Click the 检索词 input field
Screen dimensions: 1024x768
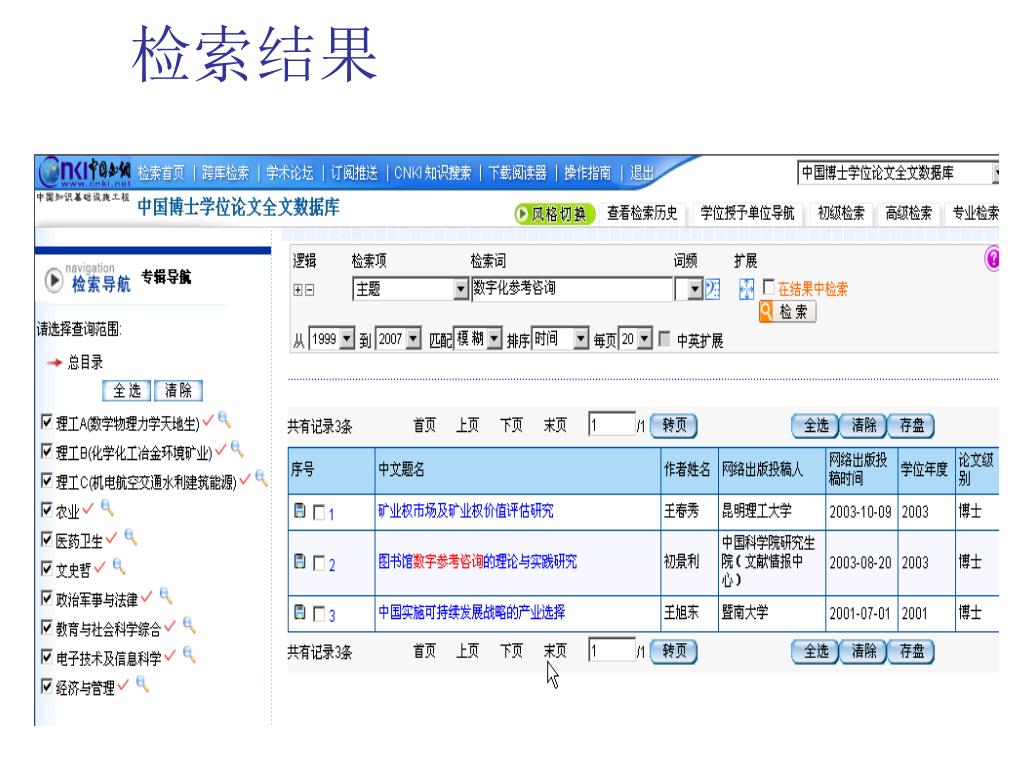click(572, 288)
